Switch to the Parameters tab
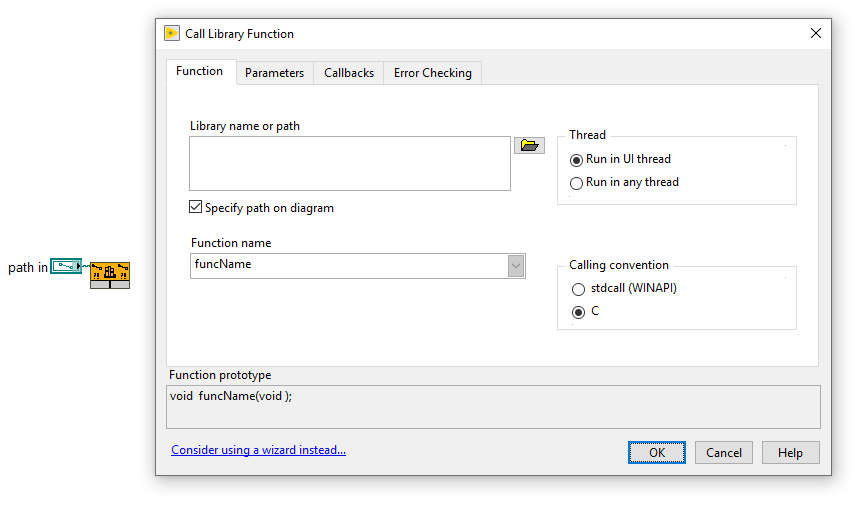The width and height of the screenshot is (854, 509). pos(274,73)
